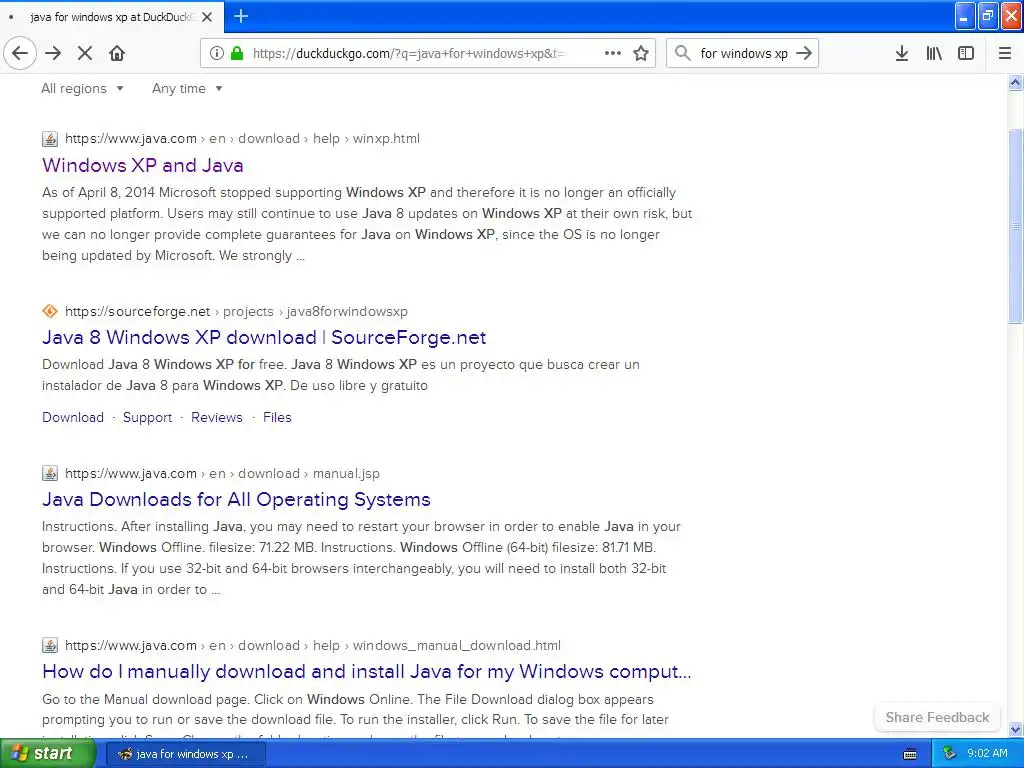The height and width of the screenshot is (768, 1024).
Task: Click sourceforge.net projects java8forwindowsxp URL
Action: pos(236,312)
